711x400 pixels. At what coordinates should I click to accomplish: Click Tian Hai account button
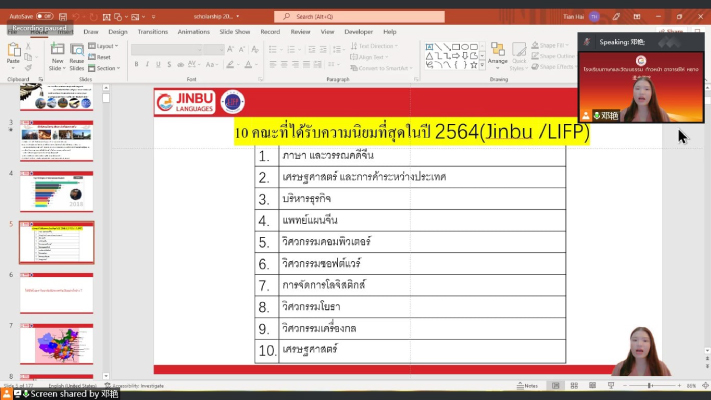(581, 17)
